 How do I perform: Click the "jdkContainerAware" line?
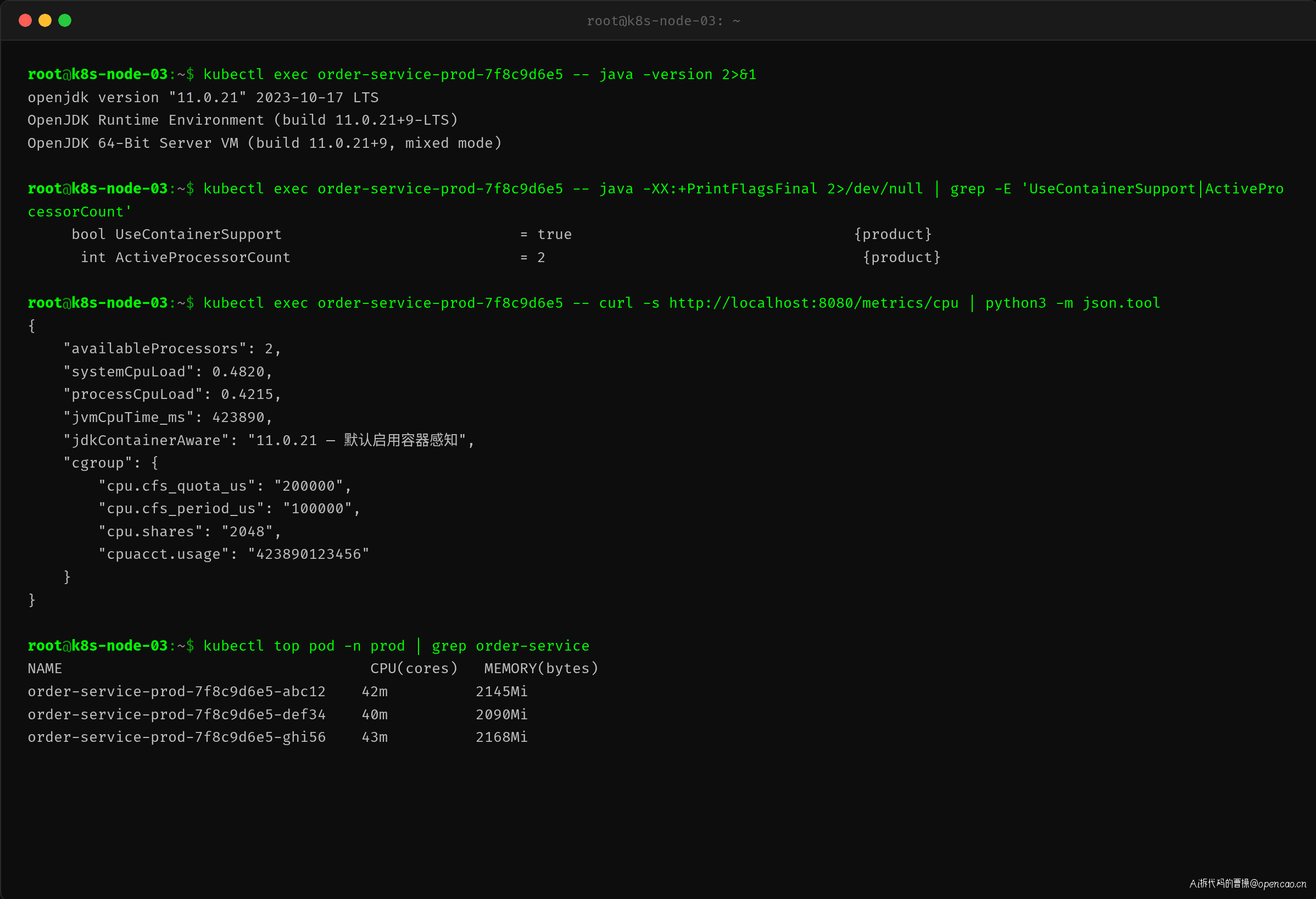269,440
